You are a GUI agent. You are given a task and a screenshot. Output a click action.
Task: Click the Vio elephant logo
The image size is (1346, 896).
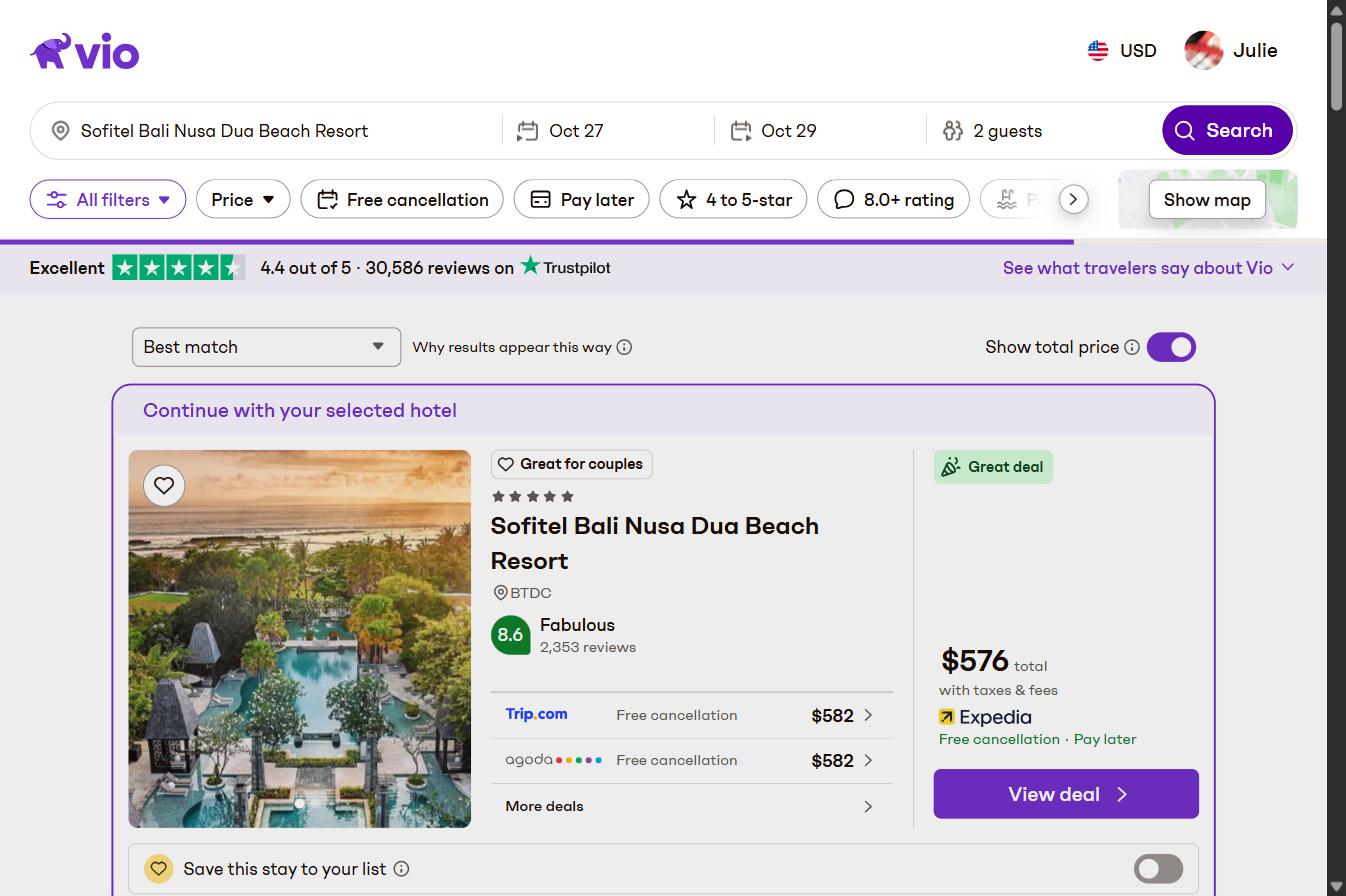[85, 51]
